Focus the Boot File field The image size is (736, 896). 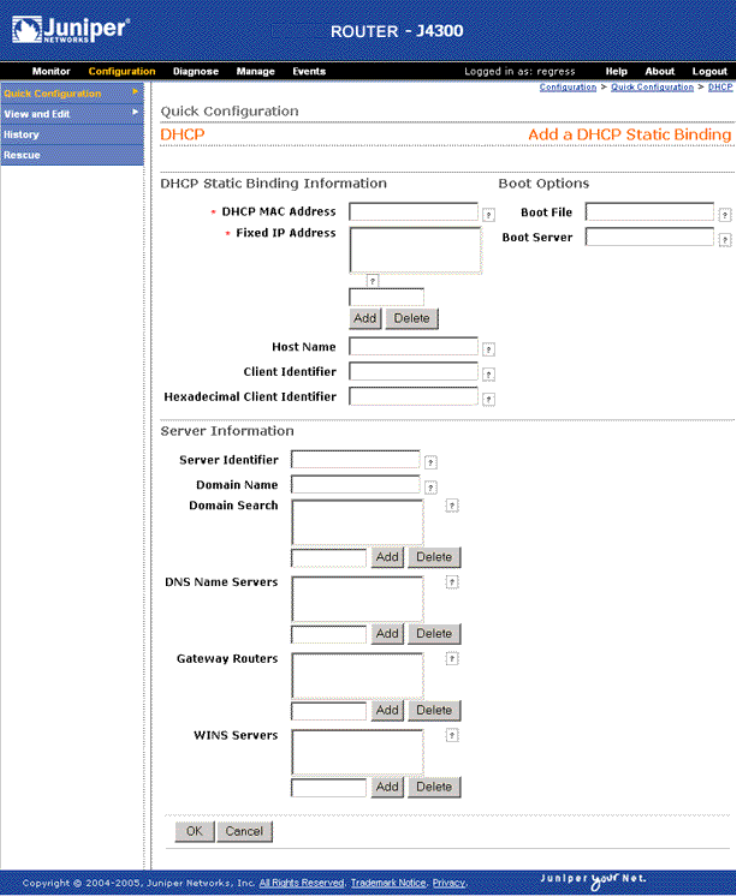[650, 212]
